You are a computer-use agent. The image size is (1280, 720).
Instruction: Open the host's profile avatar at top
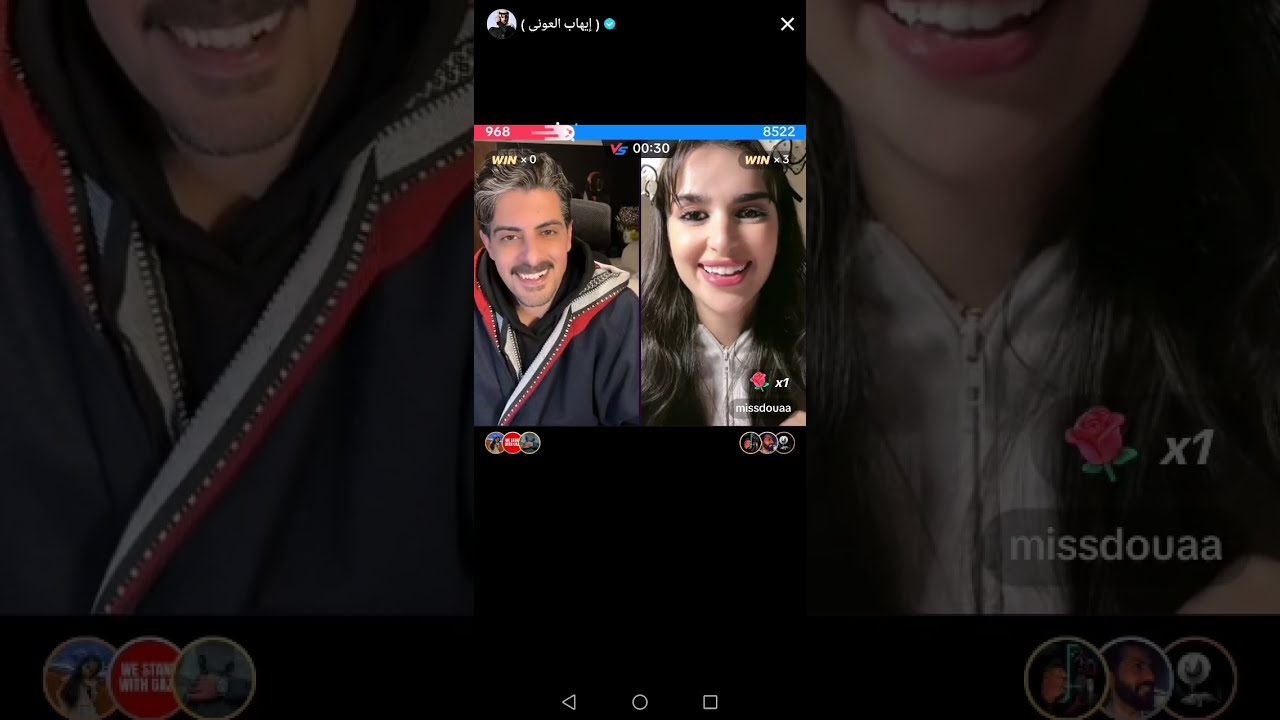pos(501,24)
